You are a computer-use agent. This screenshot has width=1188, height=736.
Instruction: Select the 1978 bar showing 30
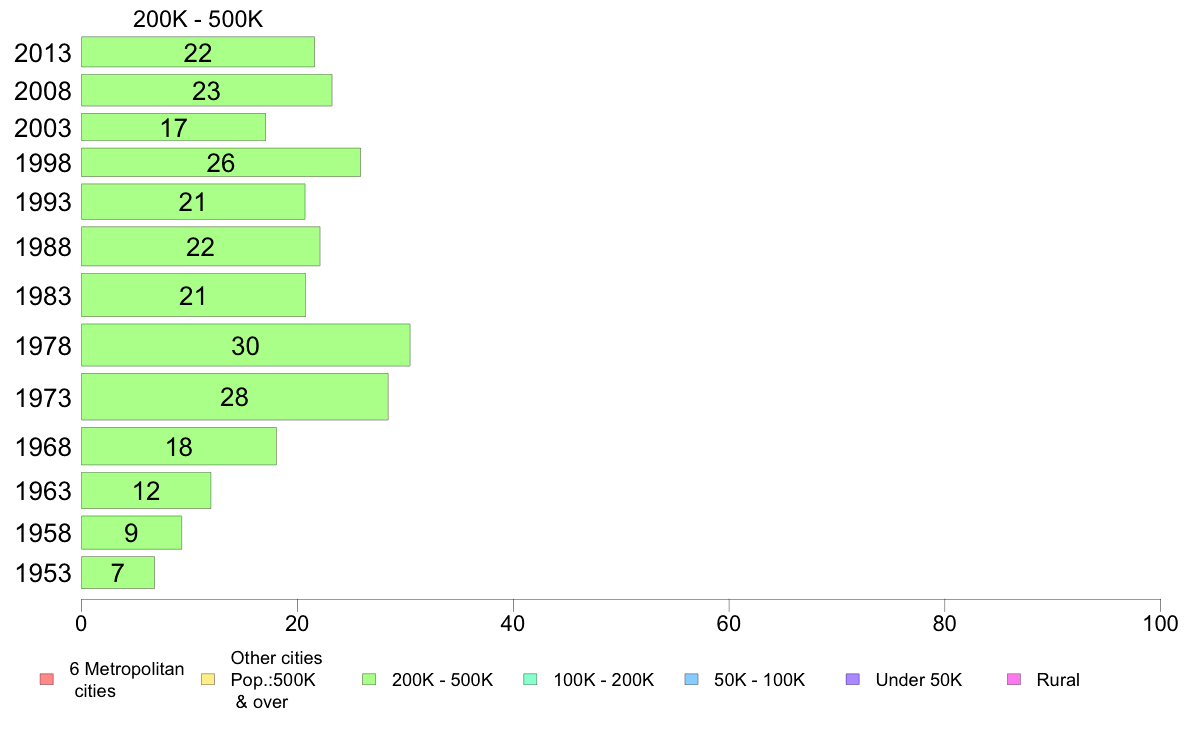click(x=245, y=346)
